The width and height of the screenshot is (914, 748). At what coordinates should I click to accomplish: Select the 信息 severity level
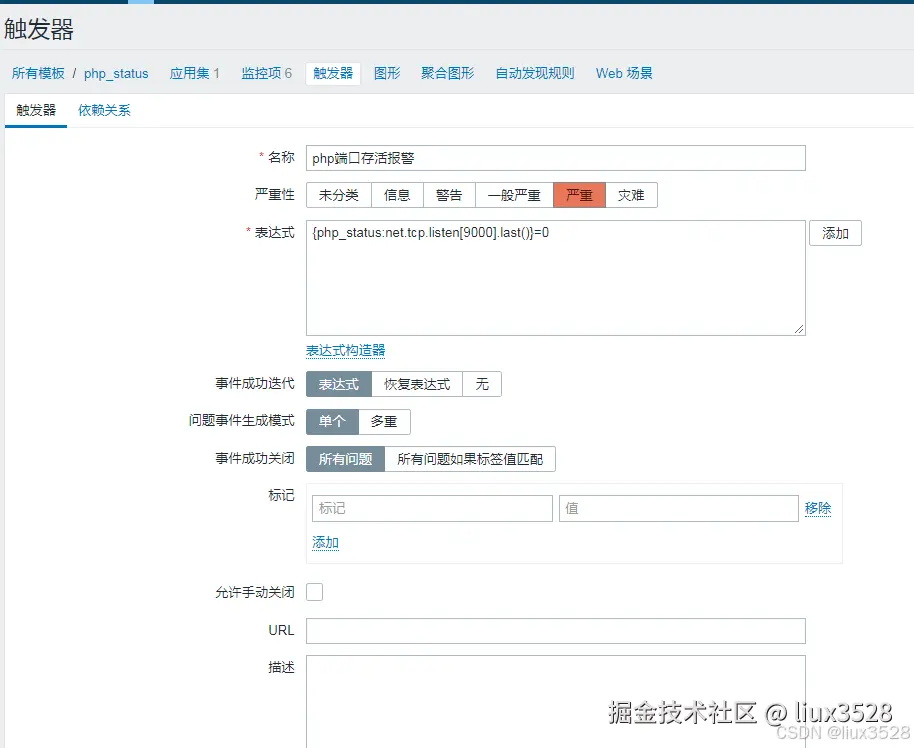pyautogui.click(x=397, y=195)
